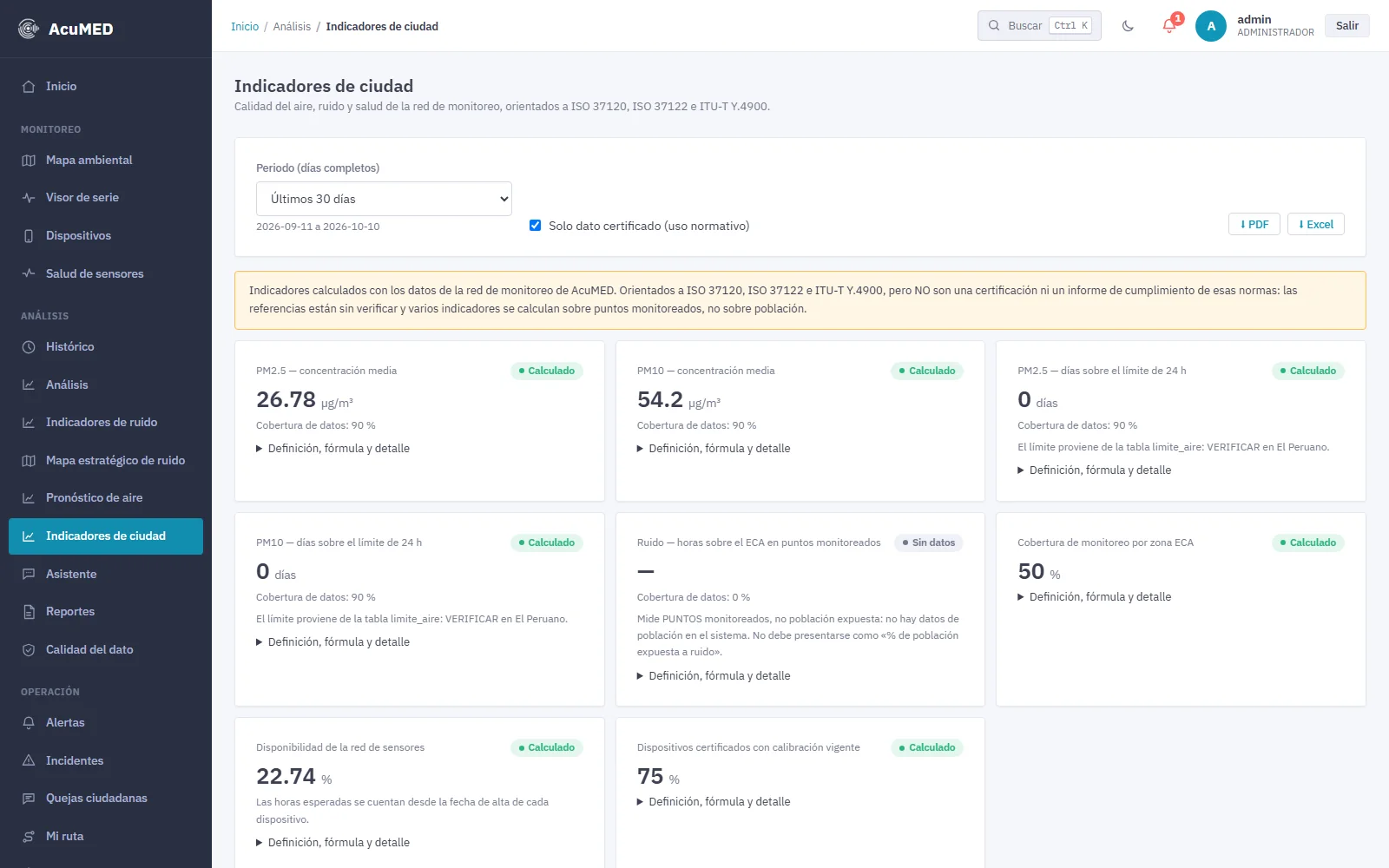1389x868 pixels.
Task: Click the Incidentes warning triangle icon
Action: [29, 761]
